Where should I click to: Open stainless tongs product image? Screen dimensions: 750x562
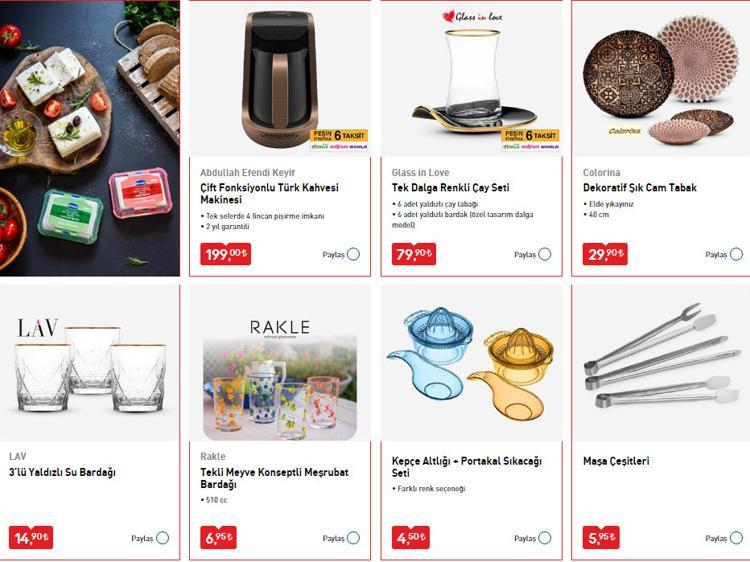(x=662, y=364)
